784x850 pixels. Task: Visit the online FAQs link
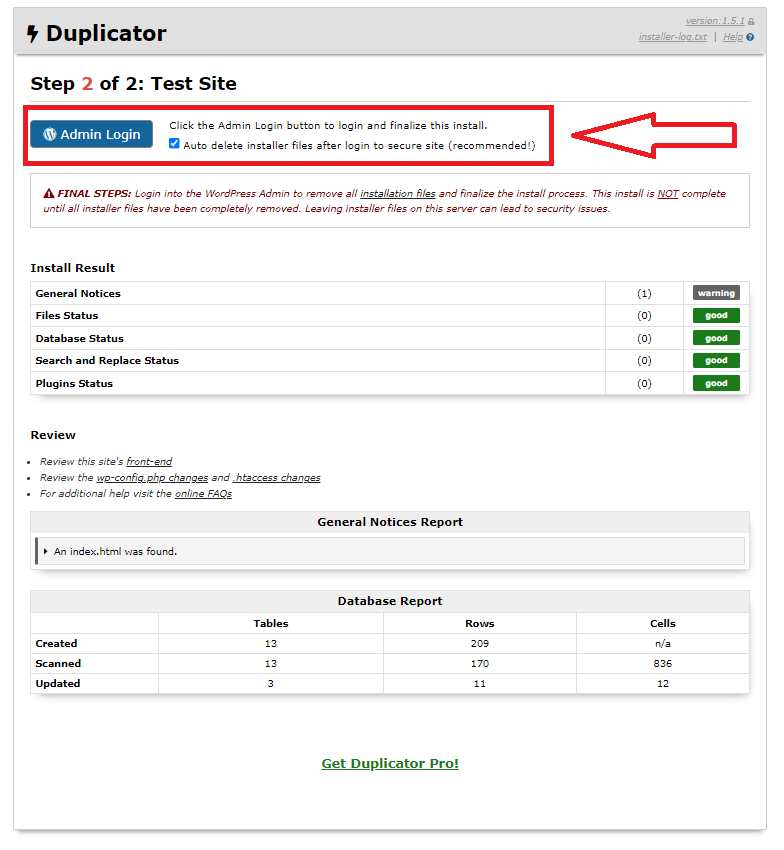pyautogui.click(x=203, y=494)
